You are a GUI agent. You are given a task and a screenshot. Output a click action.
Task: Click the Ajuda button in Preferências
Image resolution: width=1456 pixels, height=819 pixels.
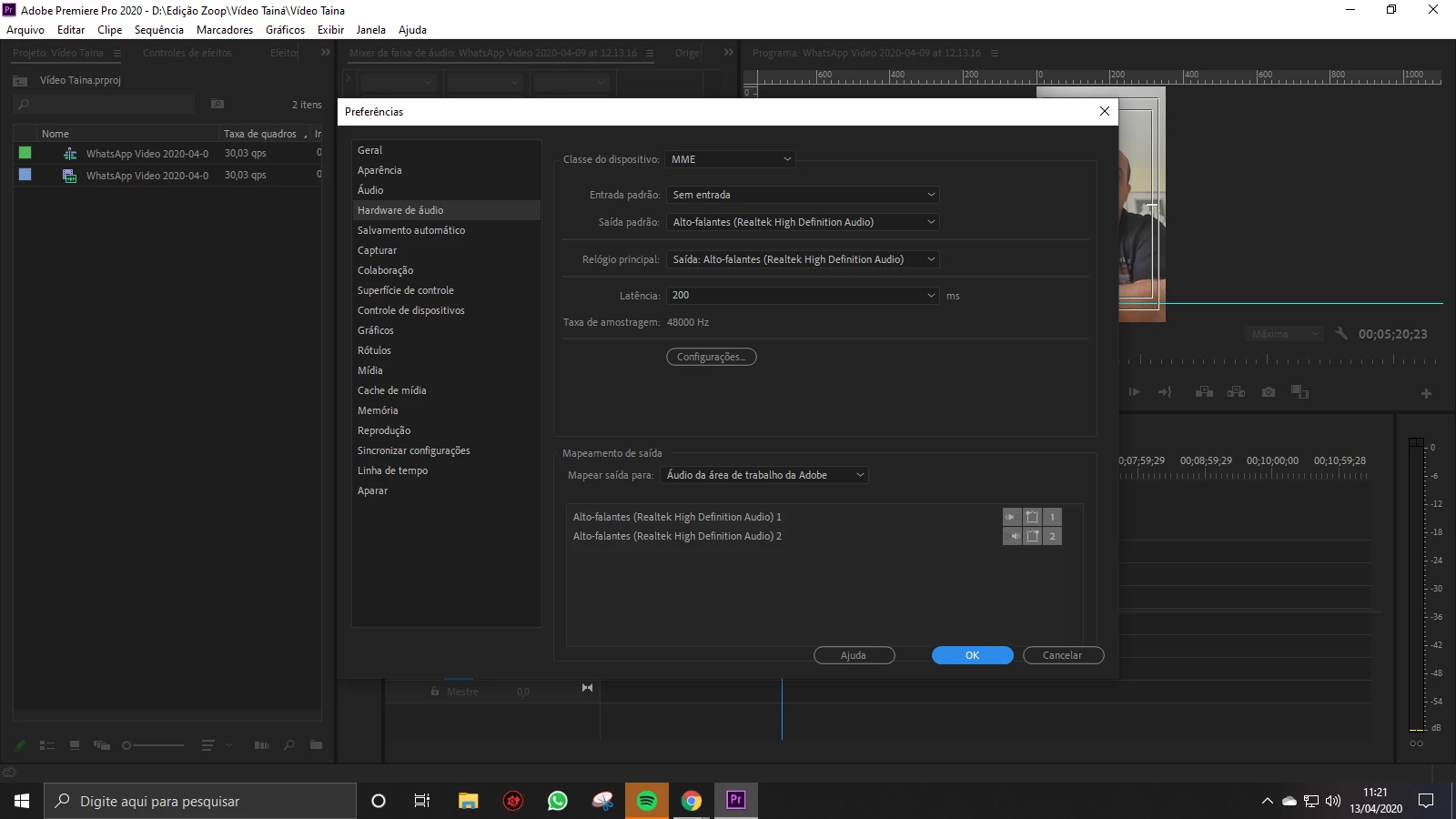[x=854, y=655]
